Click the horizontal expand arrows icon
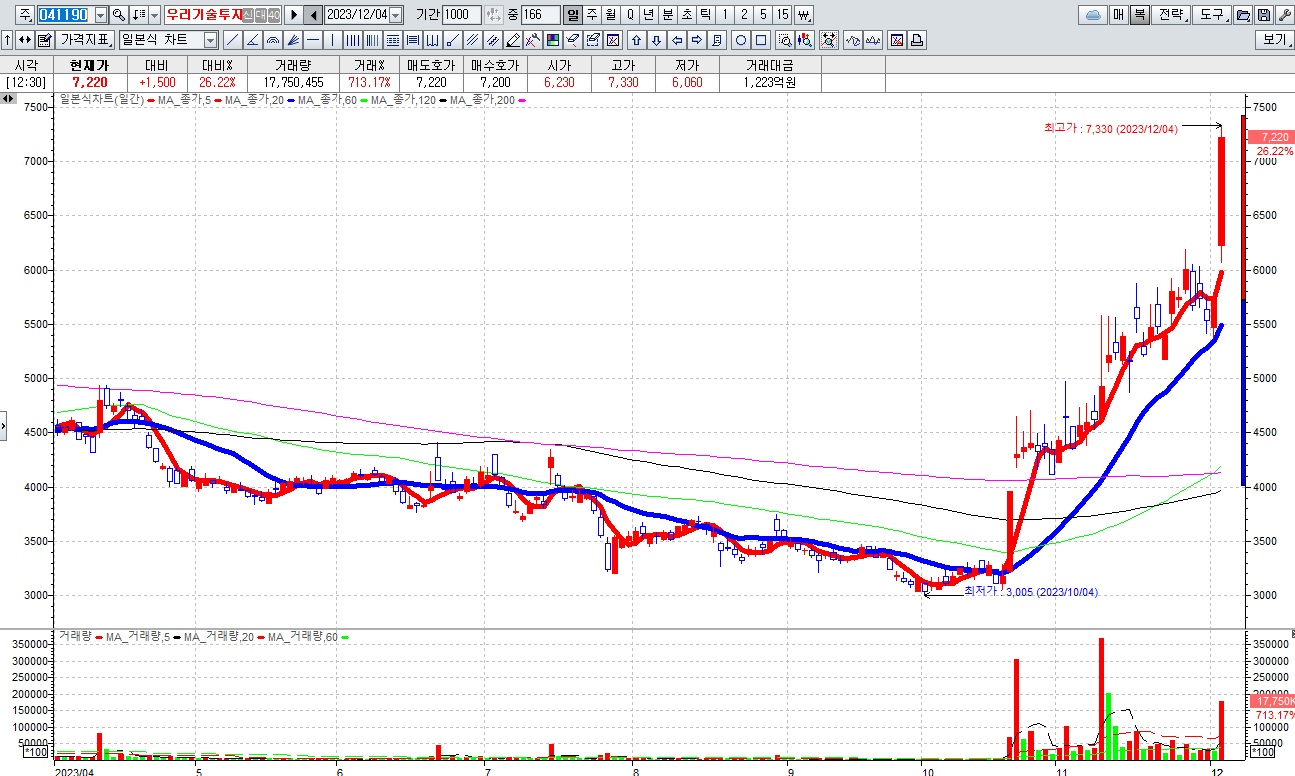 point(24,40)
